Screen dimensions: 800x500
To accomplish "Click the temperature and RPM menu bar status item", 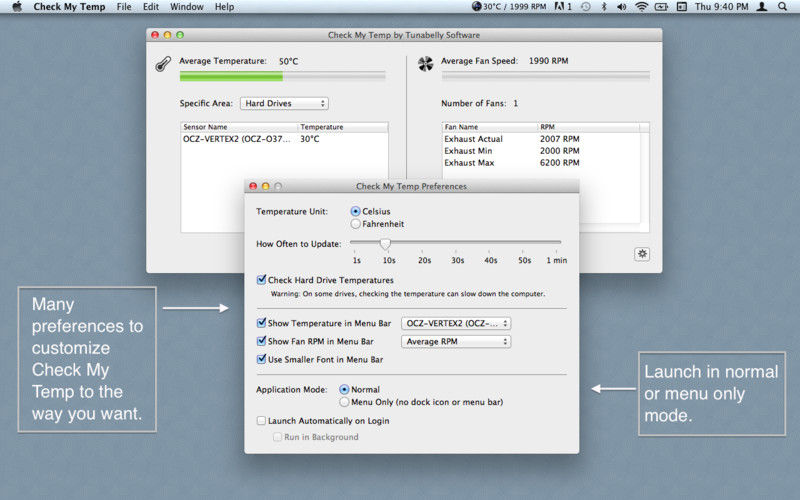I will pyautogui.click(x=509, y=7).
